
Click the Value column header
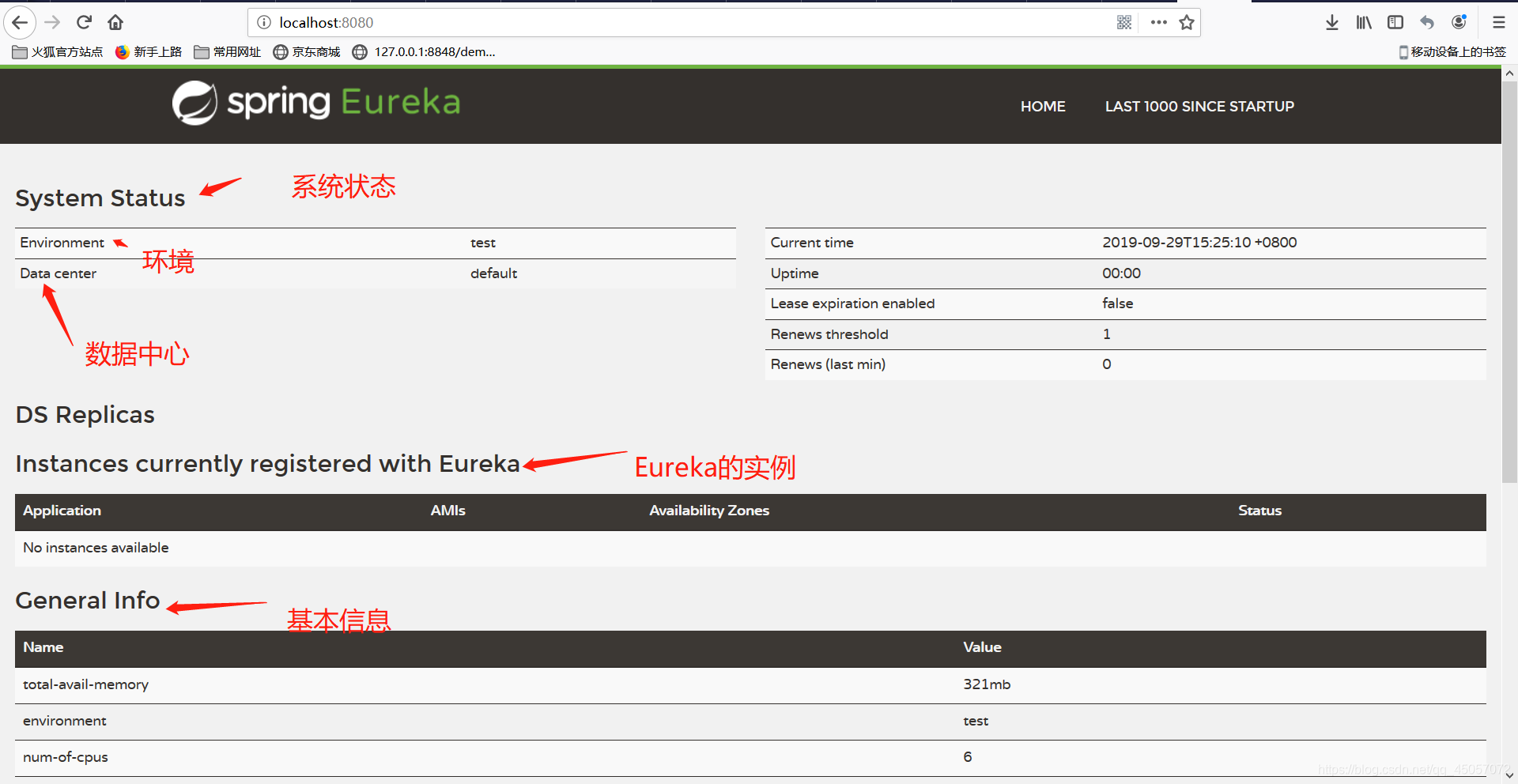click(x=982, y=647)
